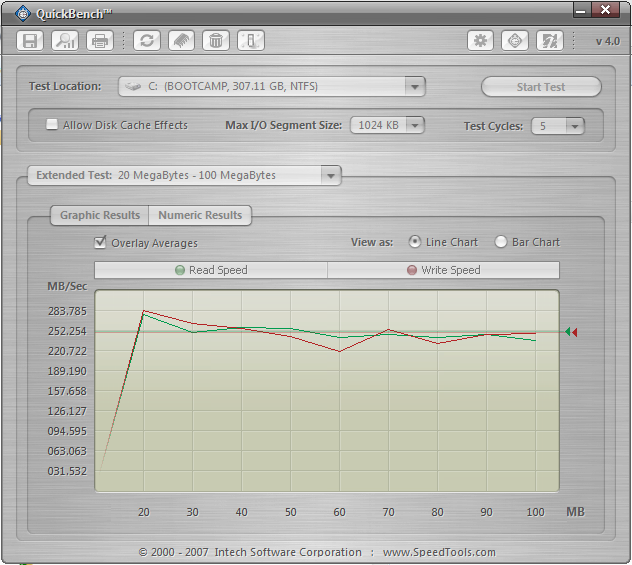Image resolution: width=632 pixels, height=565 pixels.
Task: Open the Test Cycles dropdown
Action: (558, 126)
